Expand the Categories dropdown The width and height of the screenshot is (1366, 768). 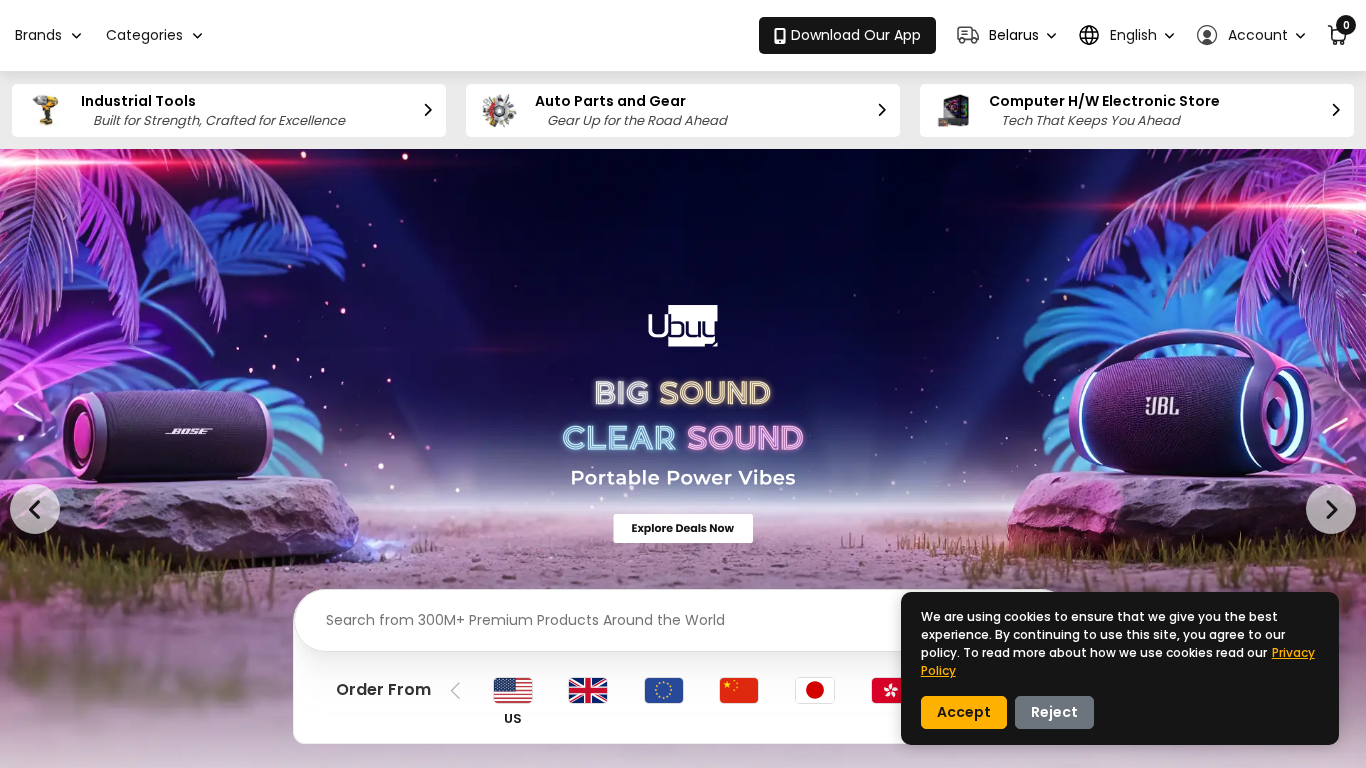click(154, 35)
